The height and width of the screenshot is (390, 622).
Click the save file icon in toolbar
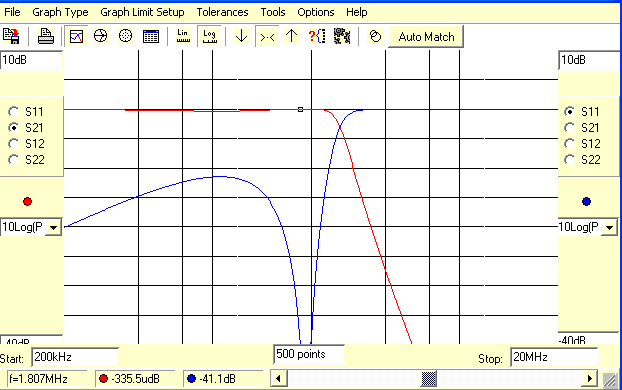12,36
